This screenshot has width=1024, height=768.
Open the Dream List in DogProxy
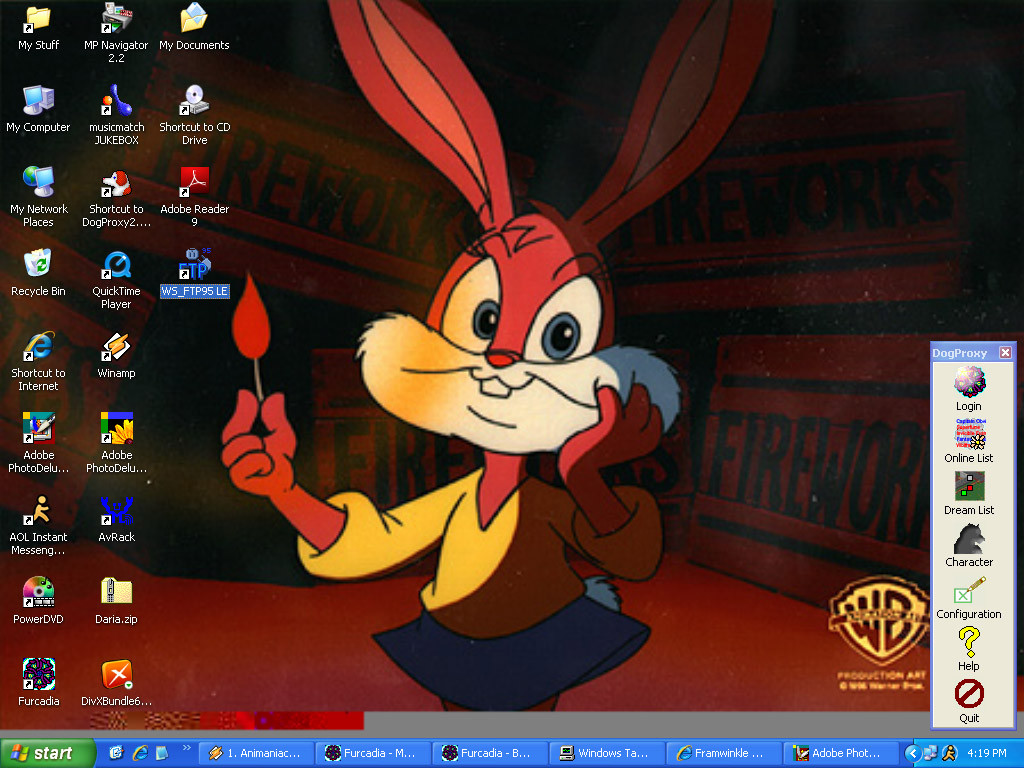point(969,493)
